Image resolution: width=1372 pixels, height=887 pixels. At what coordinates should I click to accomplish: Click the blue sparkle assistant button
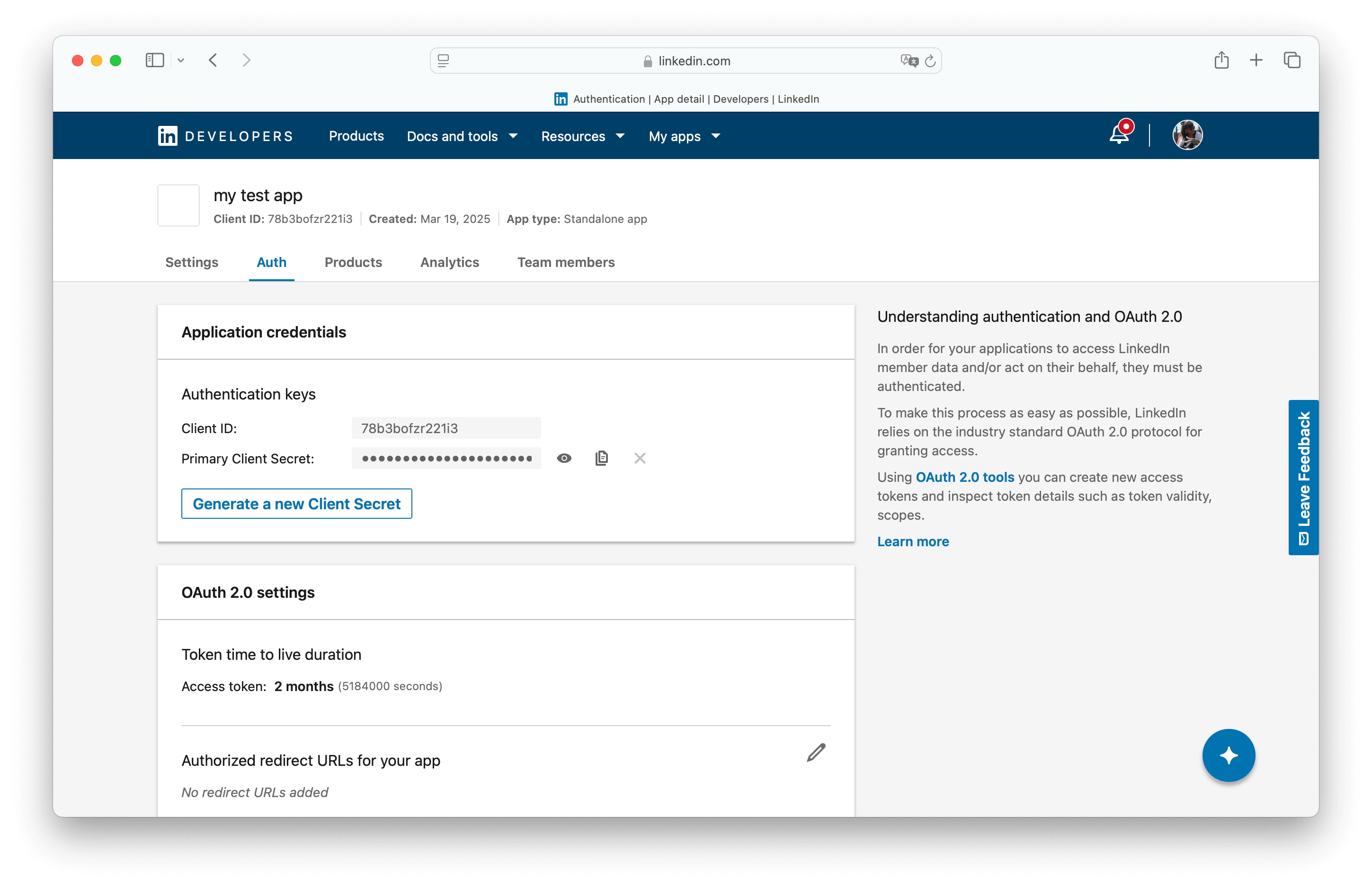1229,755
